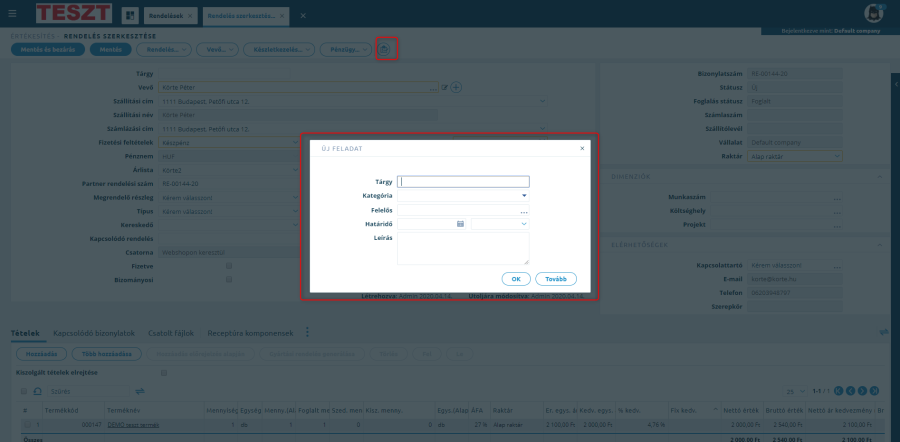The height and width of the screenshot is (442, 900).
Task: Open the Csatolt fájlok tab
Action: click(171, 333)
